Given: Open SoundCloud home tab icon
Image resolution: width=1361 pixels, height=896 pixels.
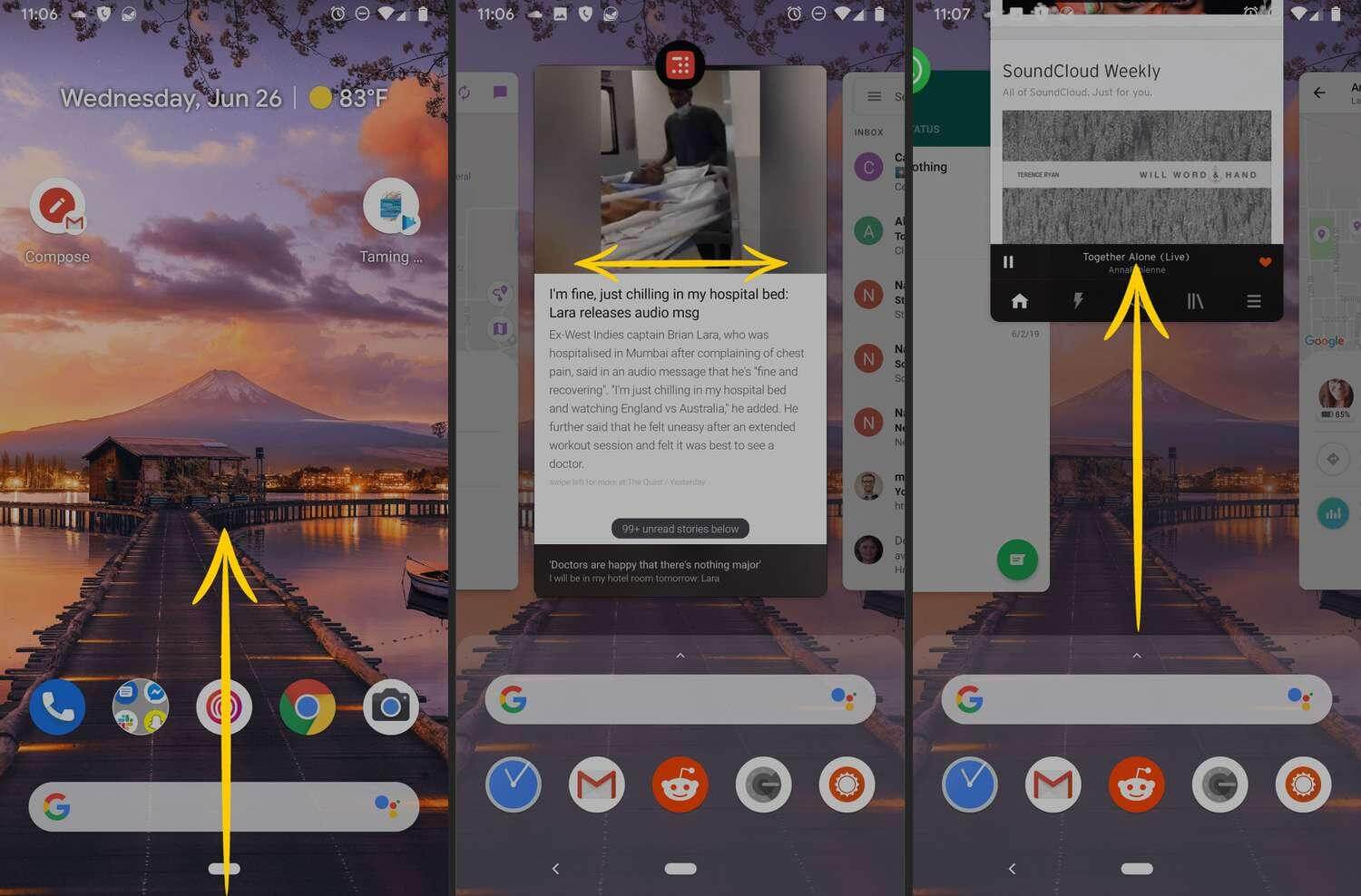Looking at the screenshot, I should [x=1019, y=300].
